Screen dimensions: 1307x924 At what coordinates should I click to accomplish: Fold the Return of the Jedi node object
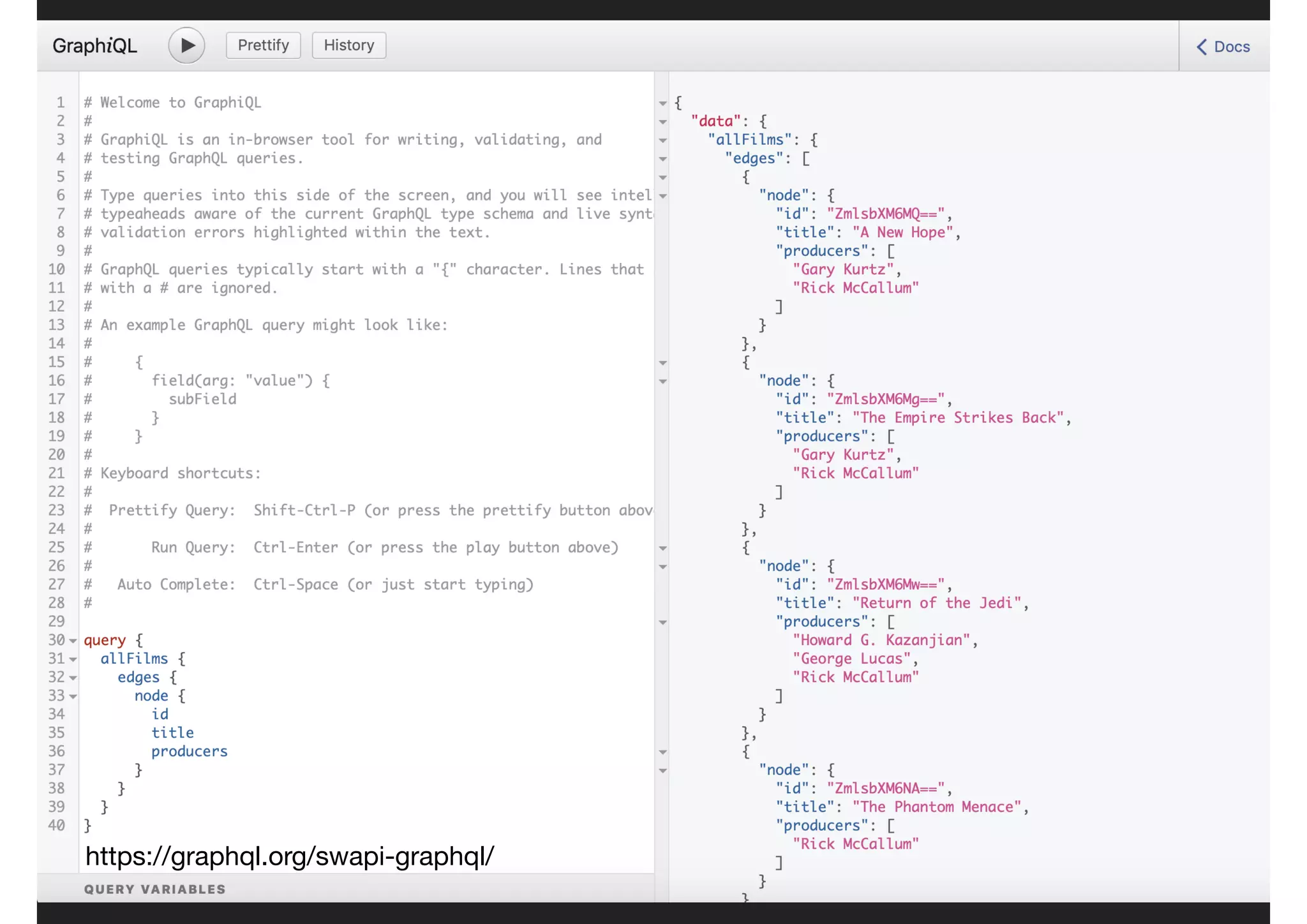click(x=662, y=567)
